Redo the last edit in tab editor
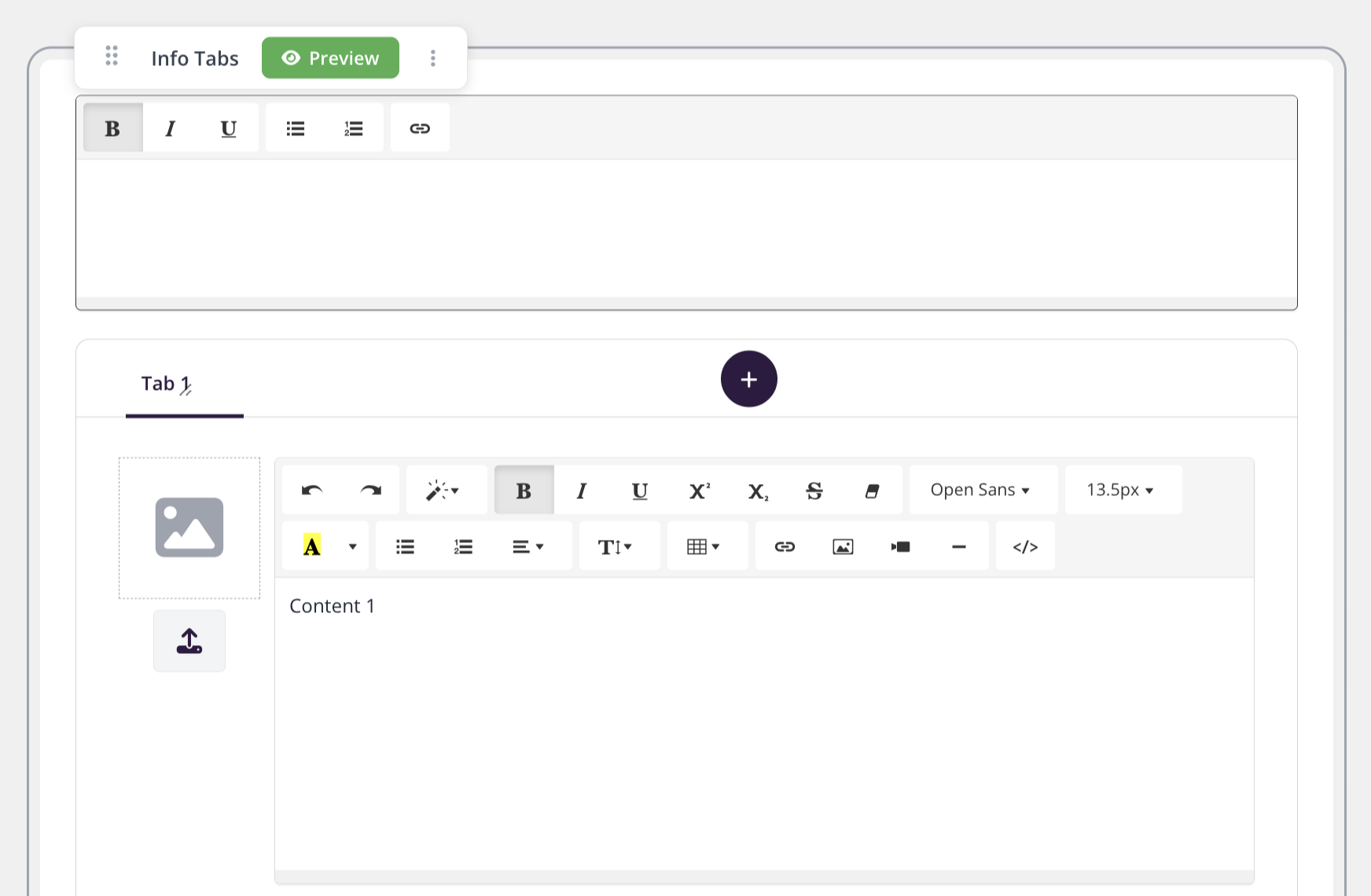This screenshot has height=896, width=1371. coord(370,490)
